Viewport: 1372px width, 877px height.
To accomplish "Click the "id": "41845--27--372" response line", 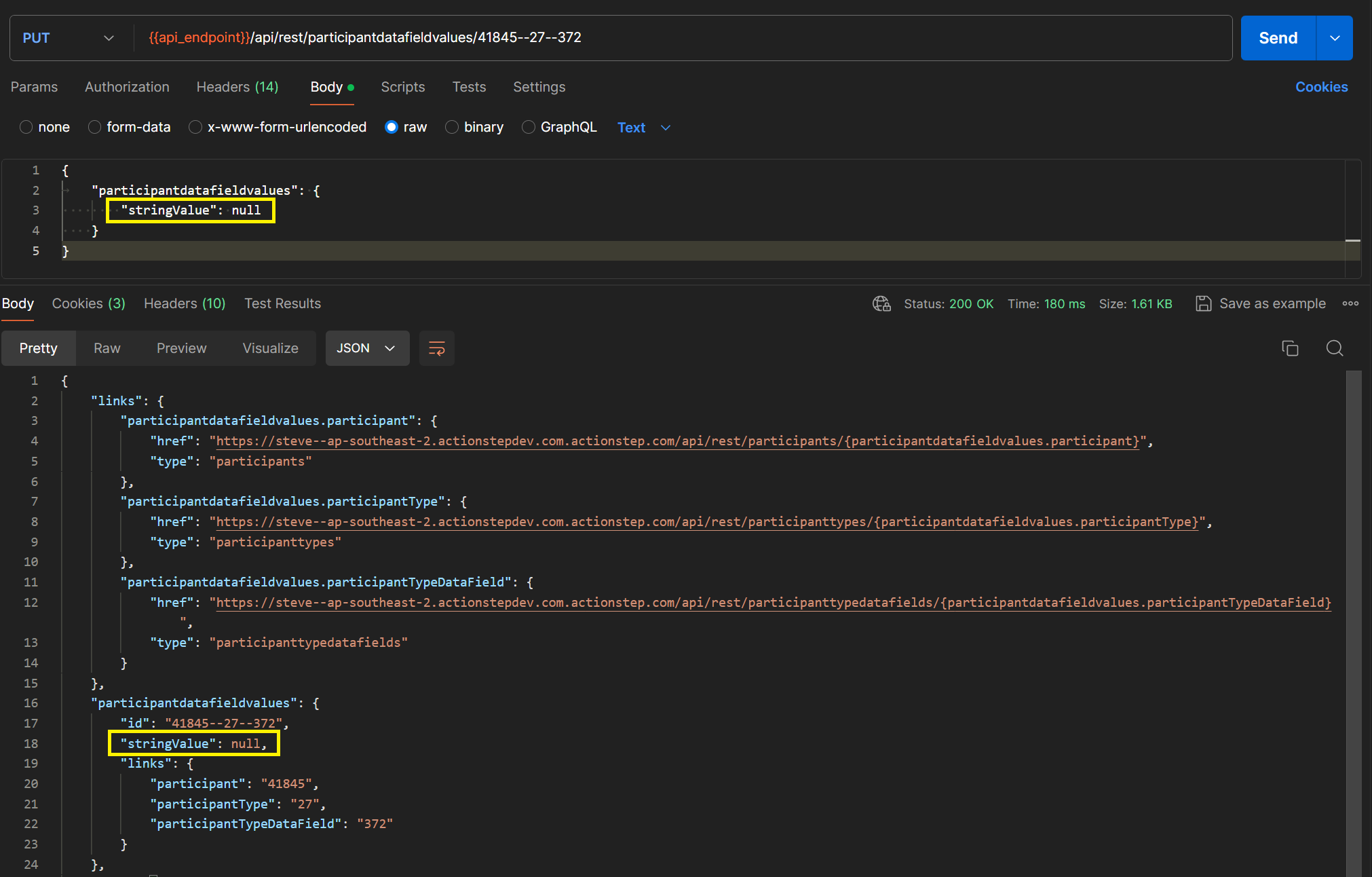I will coord(205,724).
